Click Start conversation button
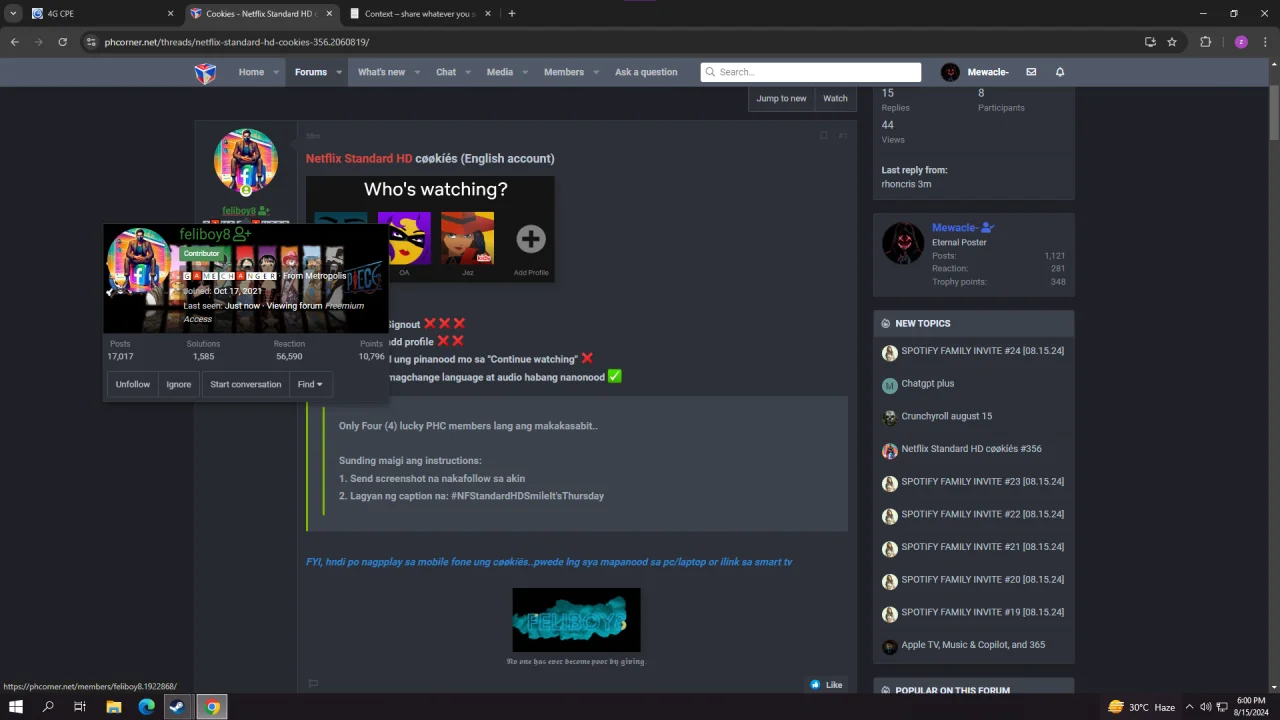1280x720 pixels. [x=246, y=384]
